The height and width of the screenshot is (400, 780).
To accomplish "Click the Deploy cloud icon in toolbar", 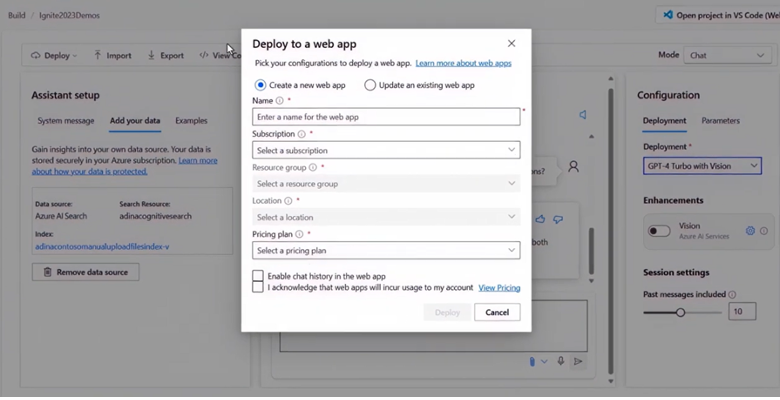I will click(x=35, y=55).
